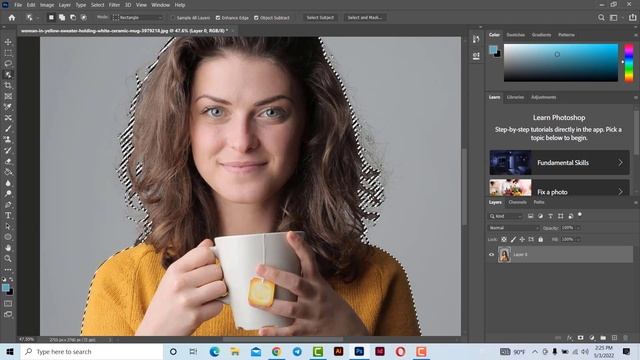The image size is (640, 360).
Task: Add a layer style (fx)
Action: click(x=570, y=338)
